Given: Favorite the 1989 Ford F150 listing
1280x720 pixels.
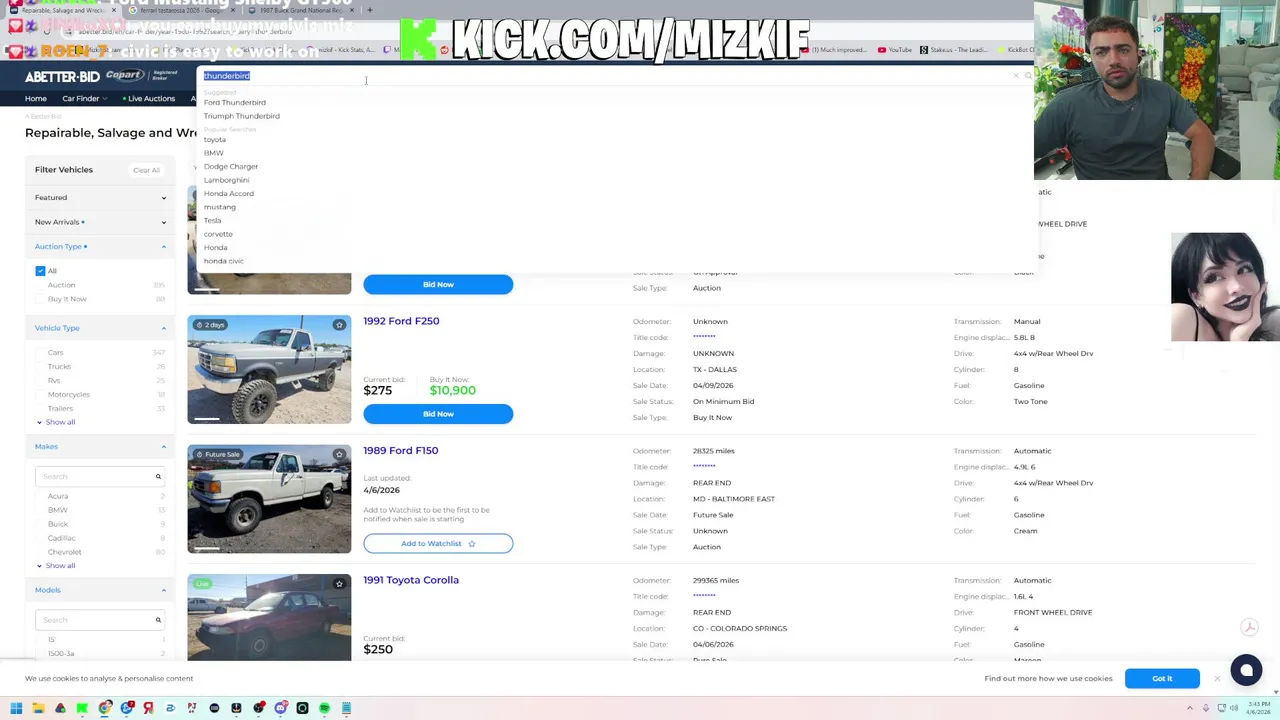Looking at the screenshot, I should coord(339,454).
